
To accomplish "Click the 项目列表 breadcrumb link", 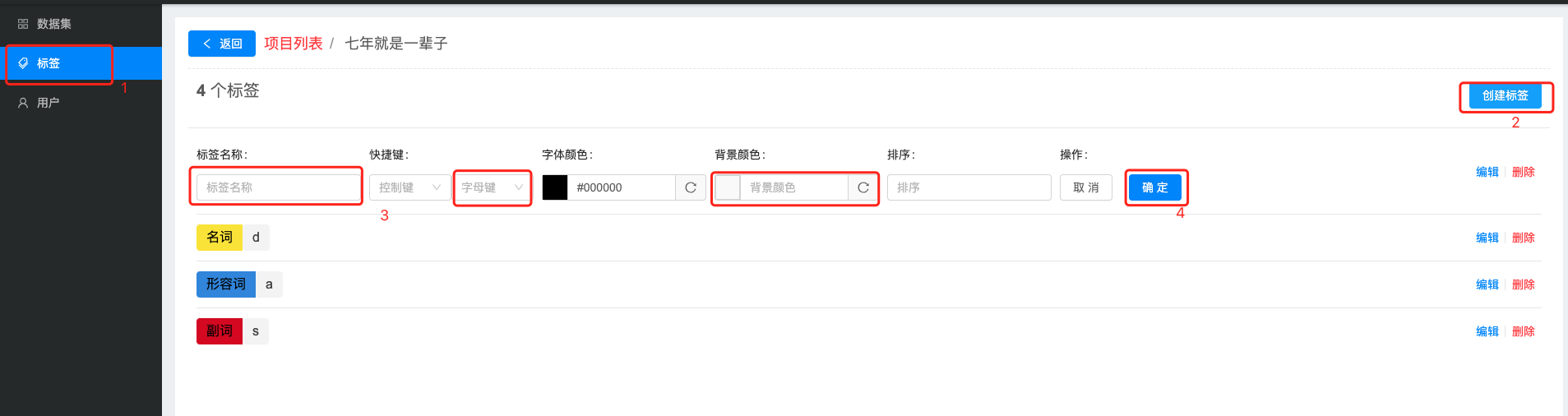I will pos(294,44).
